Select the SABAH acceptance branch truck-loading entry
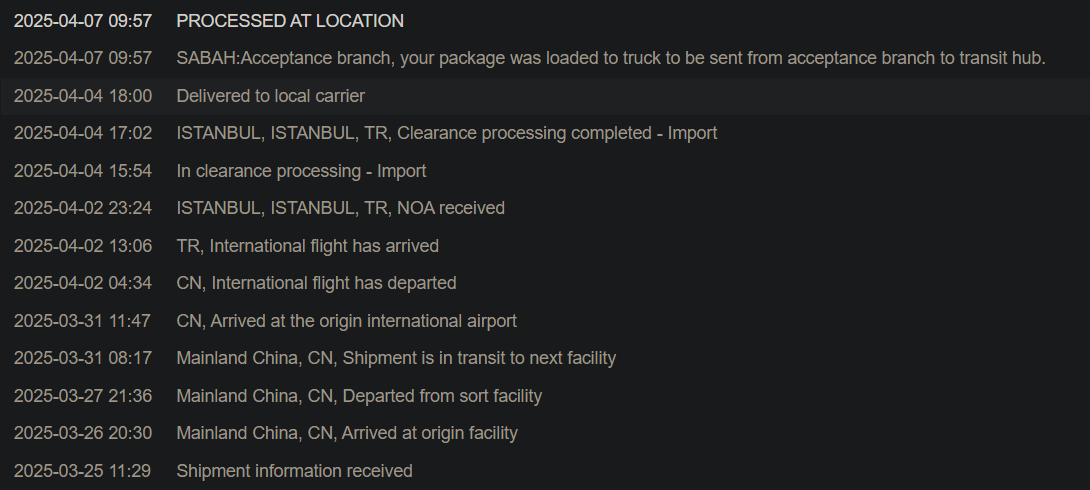This screenshot has width=1090, height=490. [610, 58]
